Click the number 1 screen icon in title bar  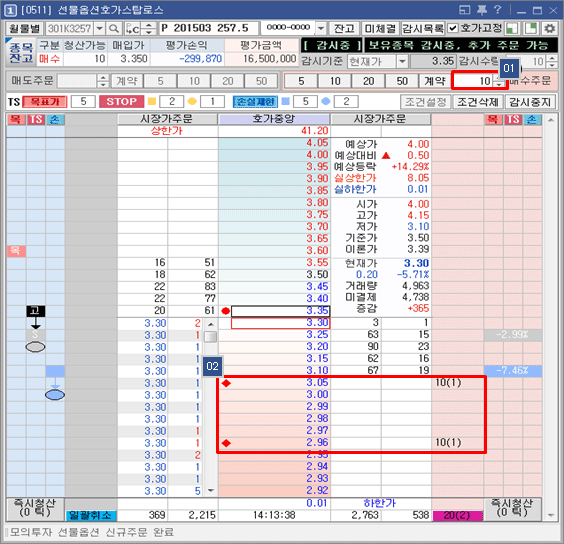(x=10, y=10)
